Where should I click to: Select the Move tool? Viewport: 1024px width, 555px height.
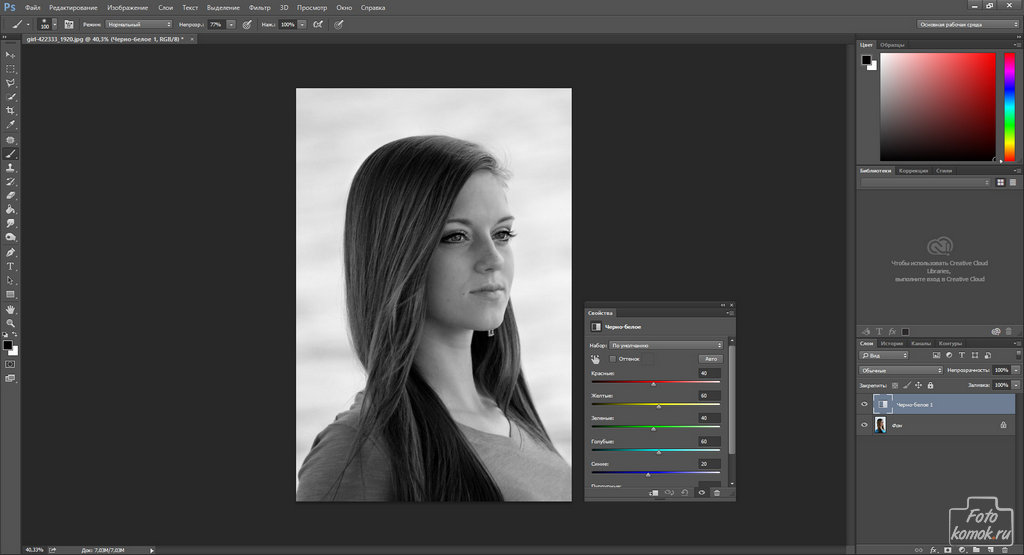coord(10,55)
